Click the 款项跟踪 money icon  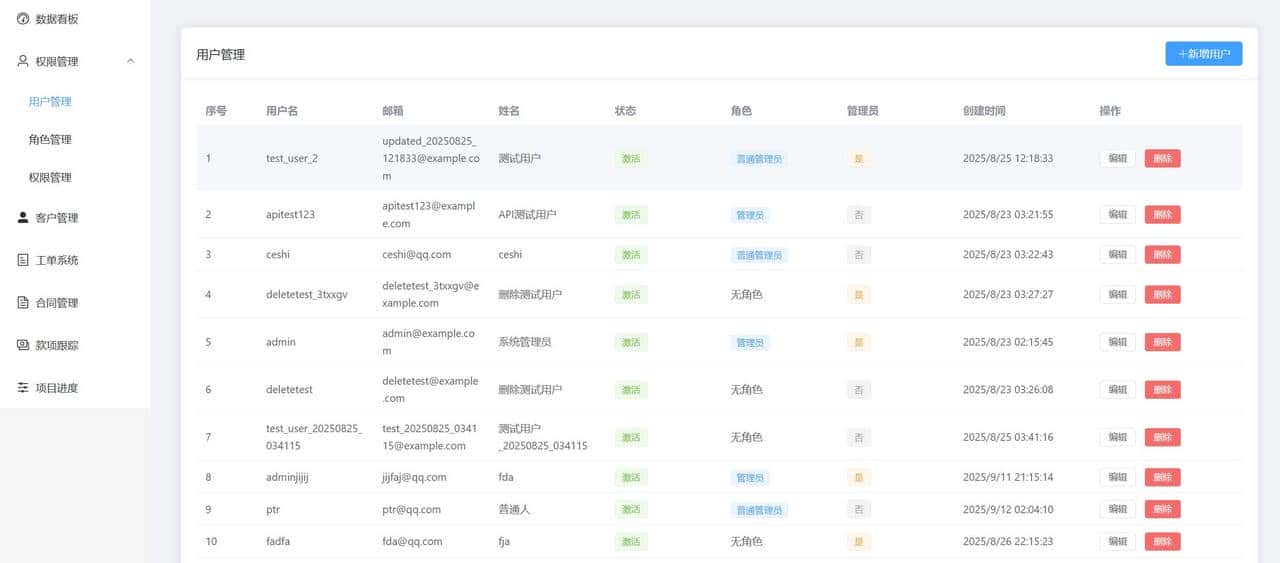click(x=23, y=345)
